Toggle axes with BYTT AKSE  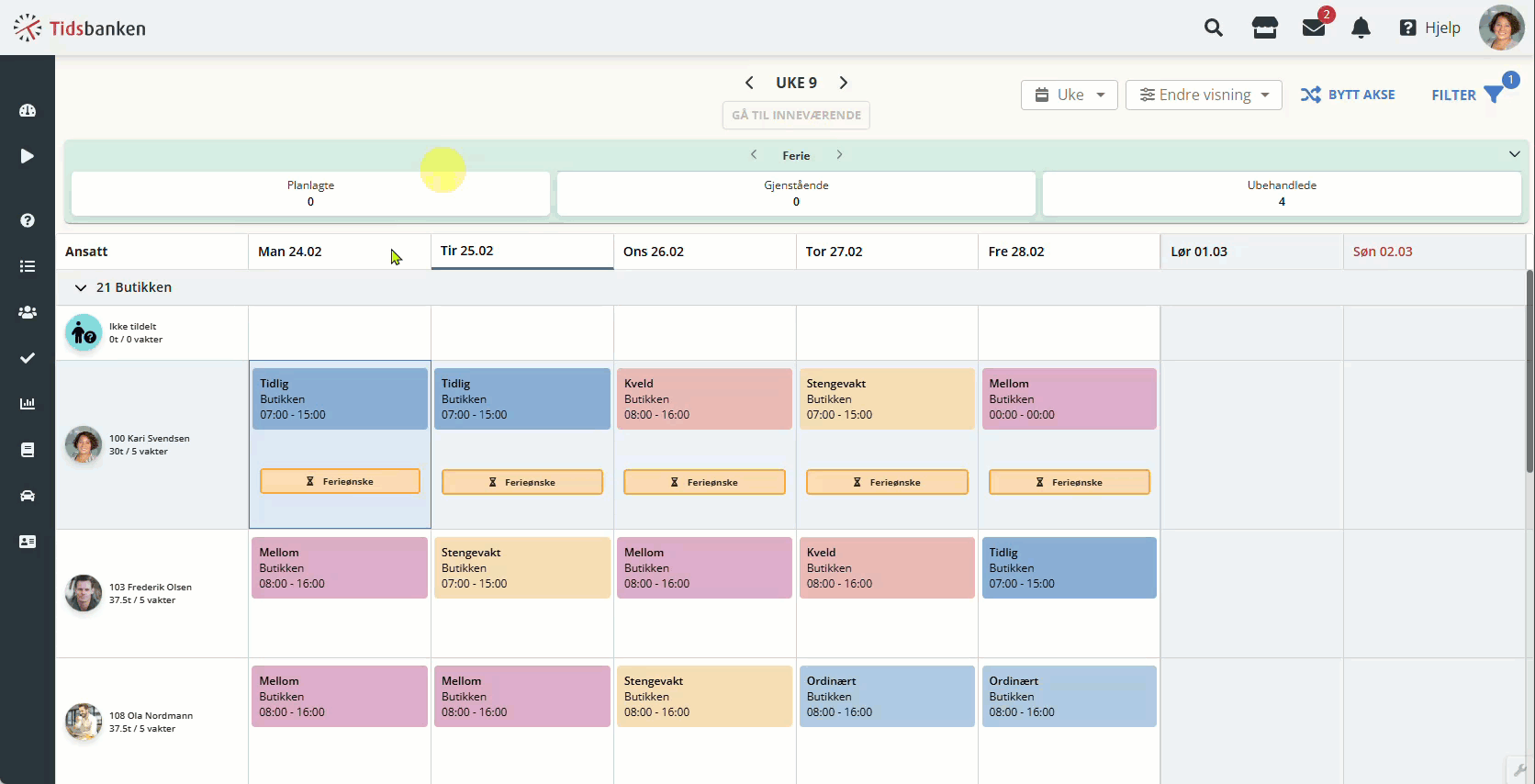tap(1348, 95)
